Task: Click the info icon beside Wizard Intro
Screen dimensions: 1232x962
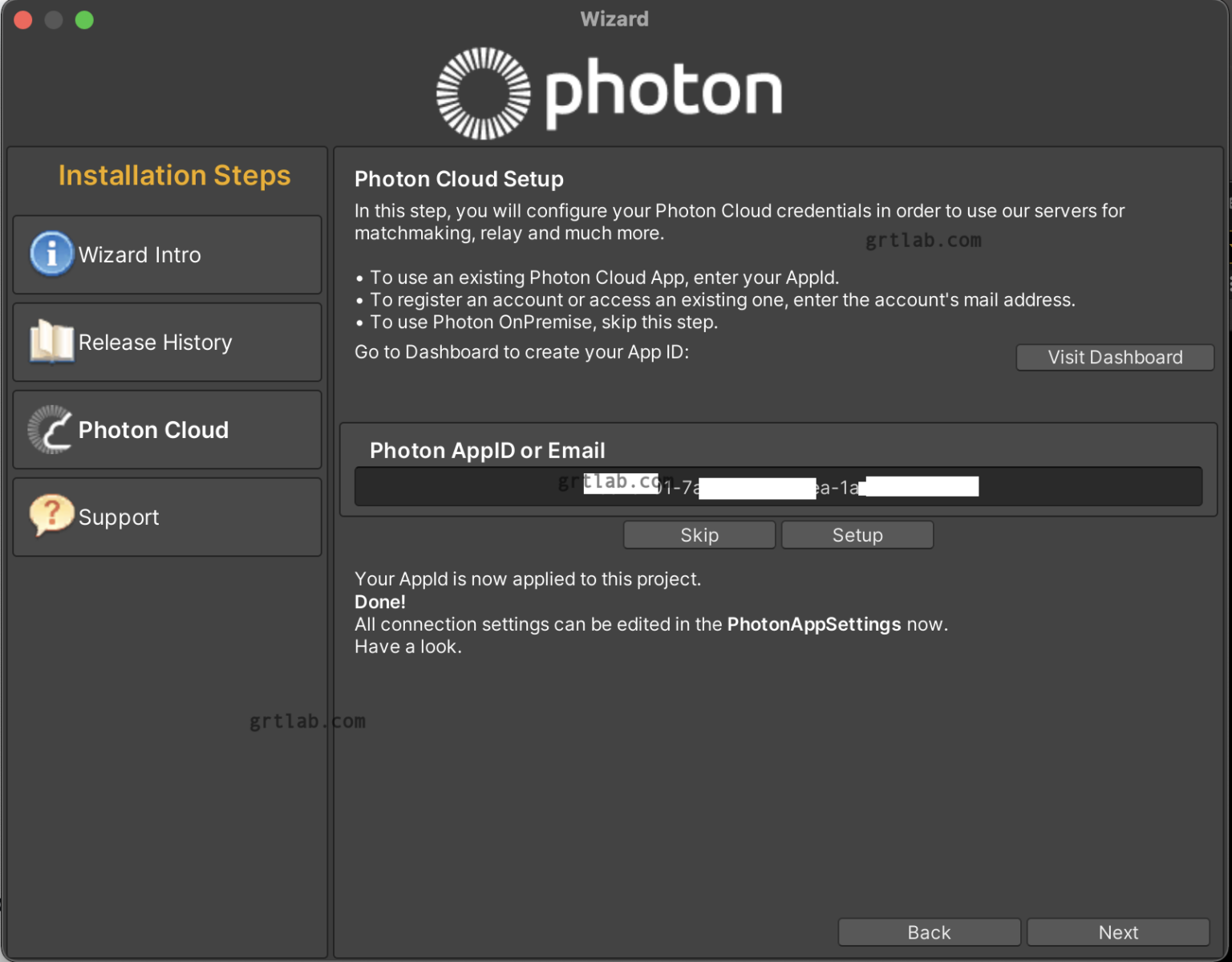Action: coord(51,254)
